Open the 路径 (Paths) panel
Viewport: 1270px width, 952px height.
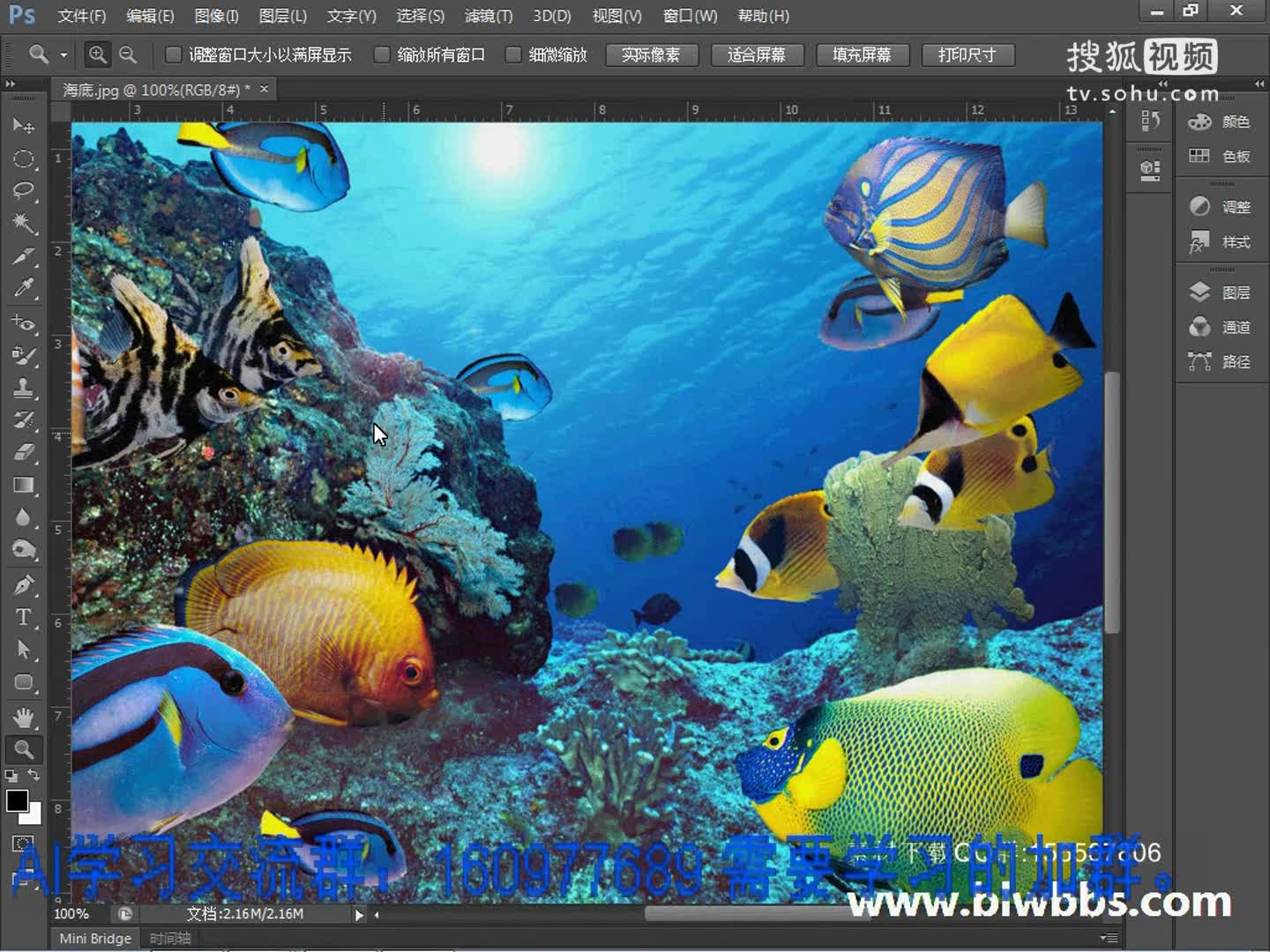(1221, 361)
